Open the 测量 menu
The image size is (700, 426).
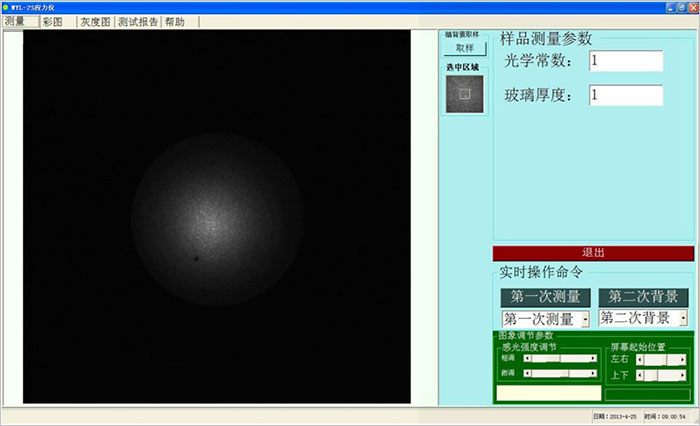click(x=15, y=21)
